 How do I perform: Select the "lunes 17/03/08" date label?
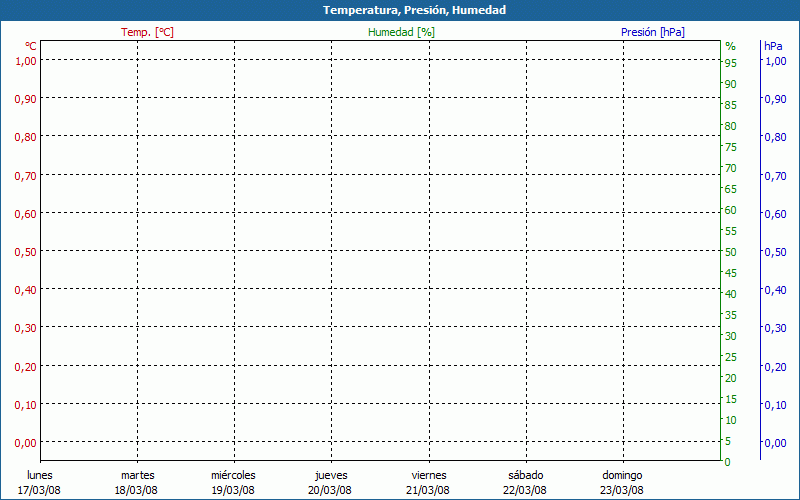point(40,482)
